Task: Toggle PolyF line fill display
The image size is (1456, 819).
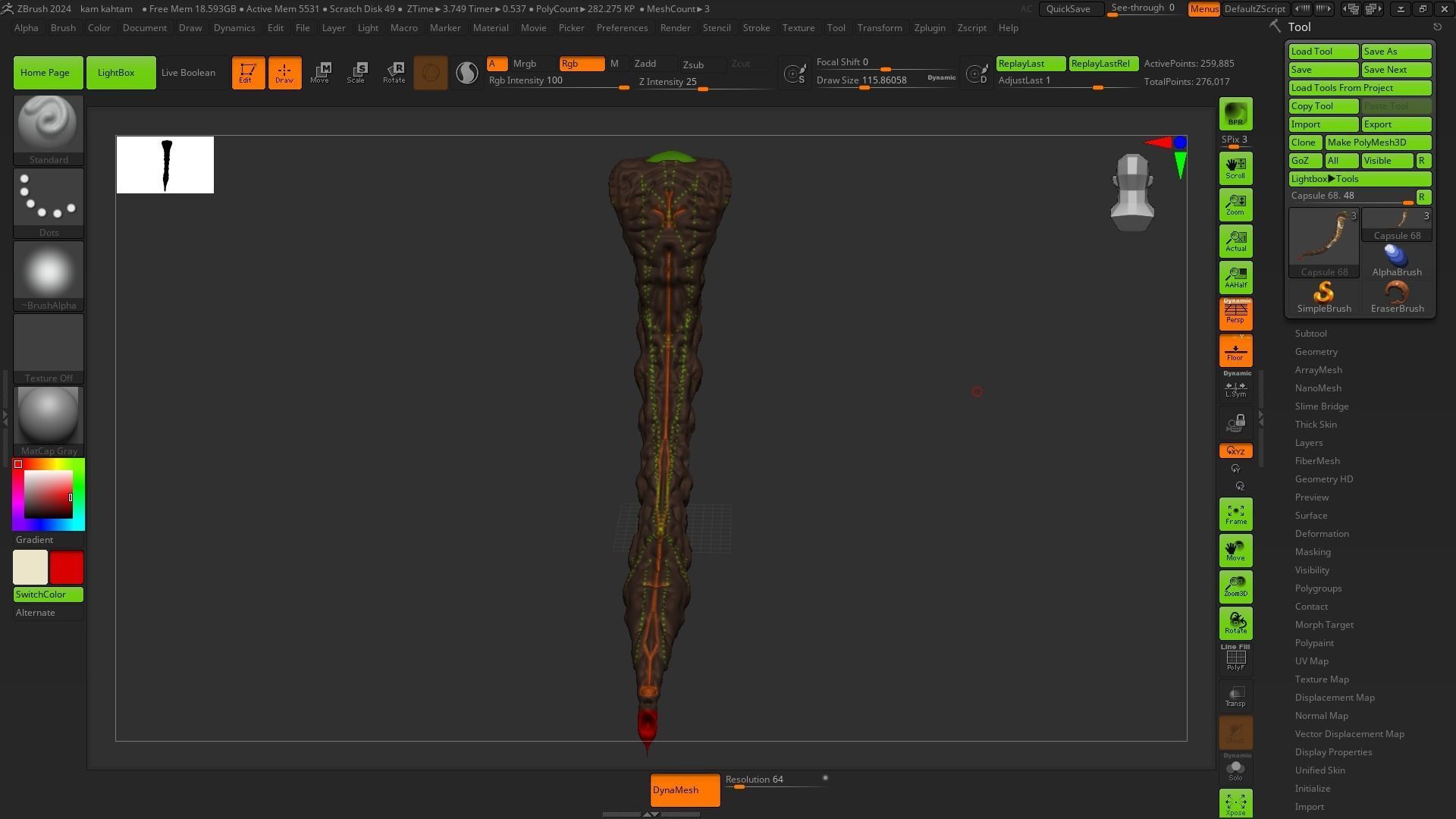Action: point(1235,658)
